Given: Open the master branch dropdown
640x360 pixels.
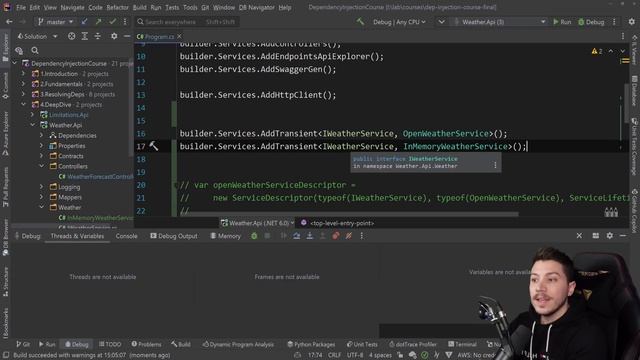Looking at the screenshot, I should [56, 22].
